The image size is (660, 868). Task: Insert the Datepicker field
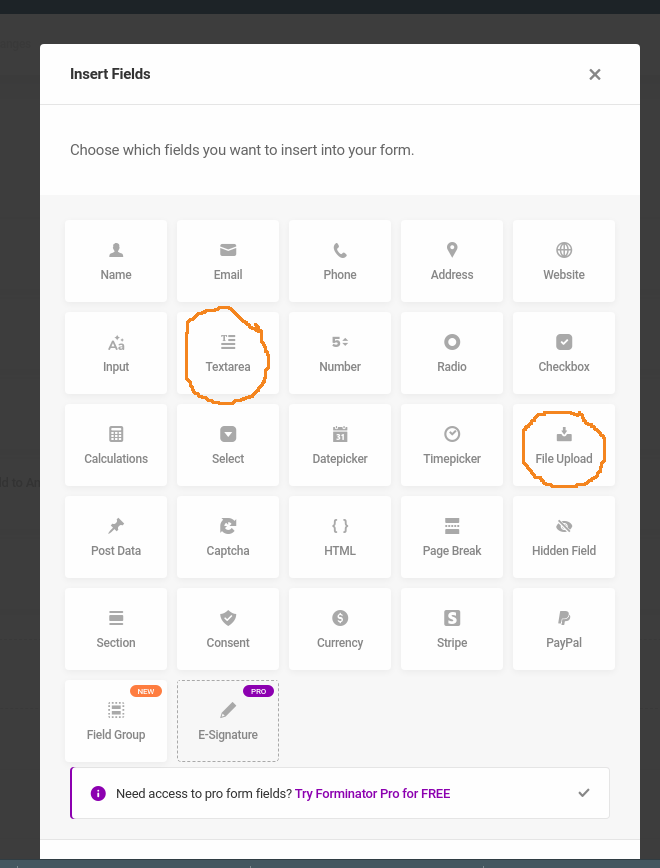[340, 445]
